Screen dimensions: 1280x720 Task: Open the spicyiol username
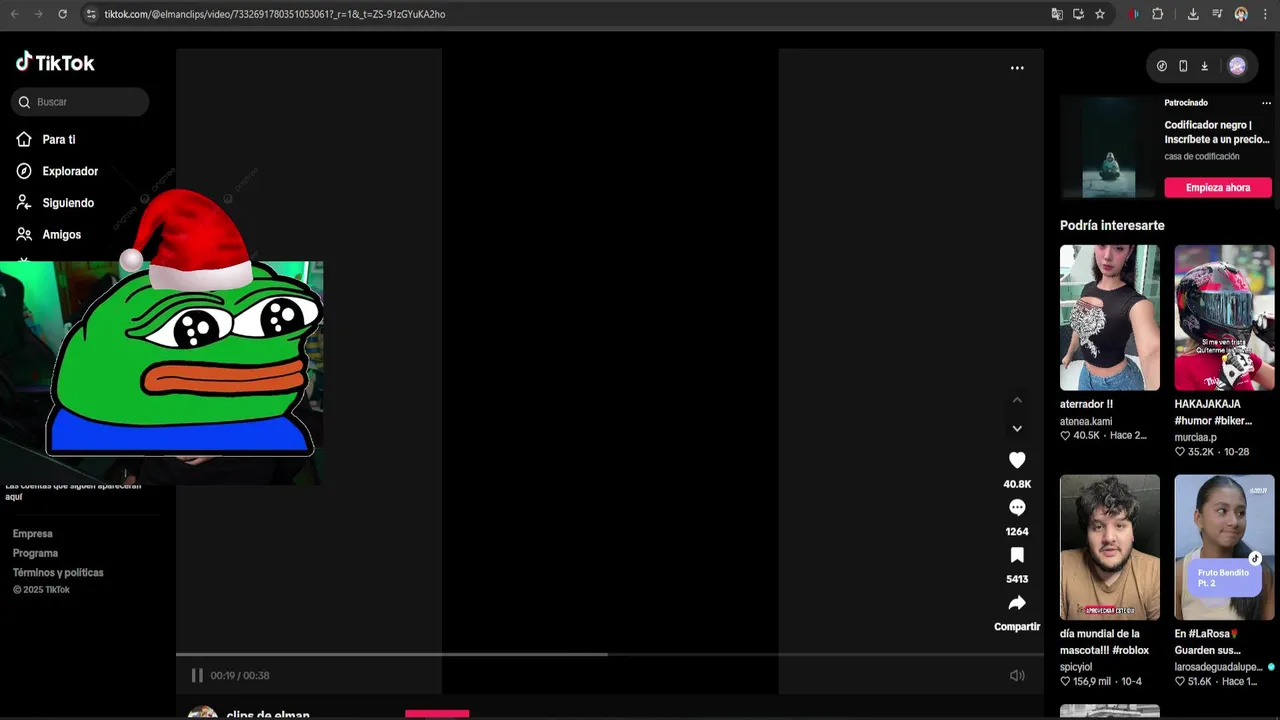(1076, 667)
